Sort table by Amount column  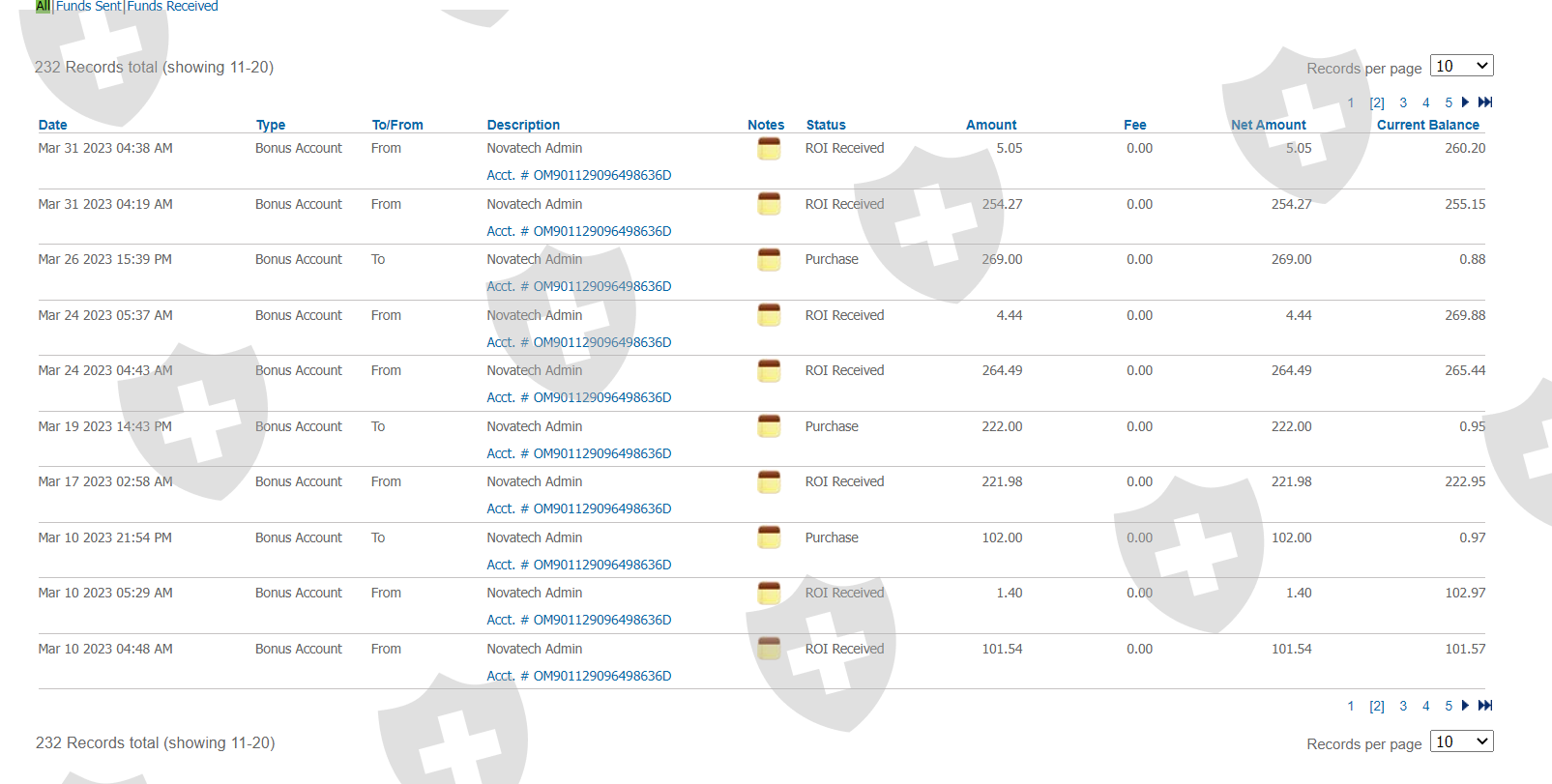pos(991,125)
